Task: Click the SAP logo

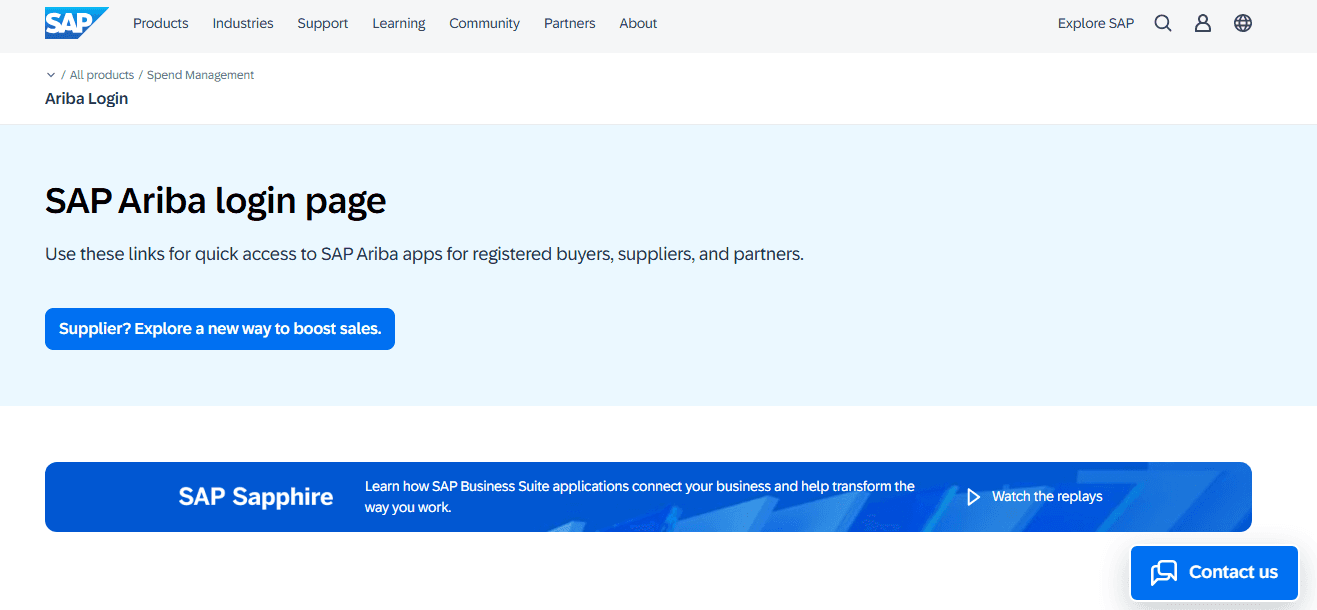Action: click(x=76, y=23)
